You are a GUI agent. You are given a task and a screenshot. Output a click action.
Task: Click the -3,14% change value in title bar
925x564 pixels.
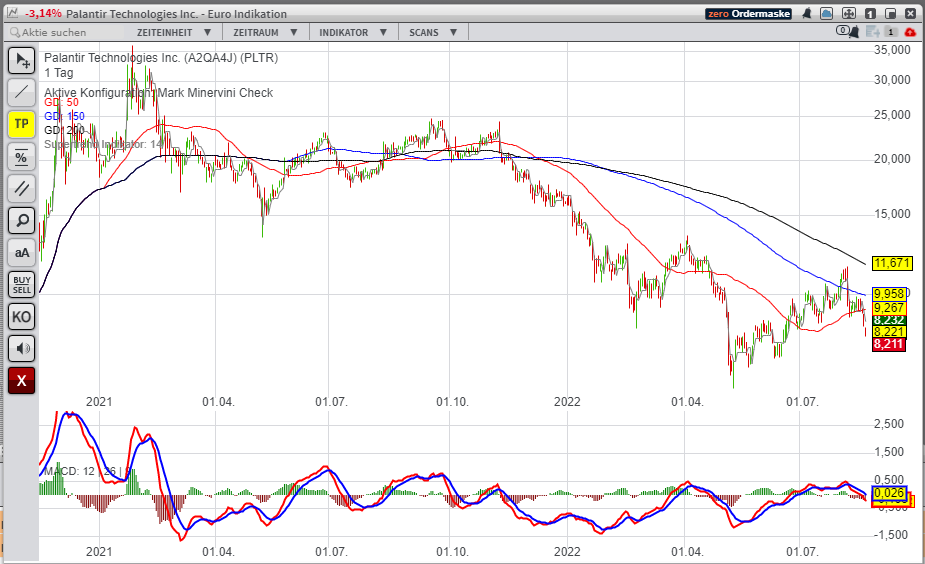coord(43,14)
